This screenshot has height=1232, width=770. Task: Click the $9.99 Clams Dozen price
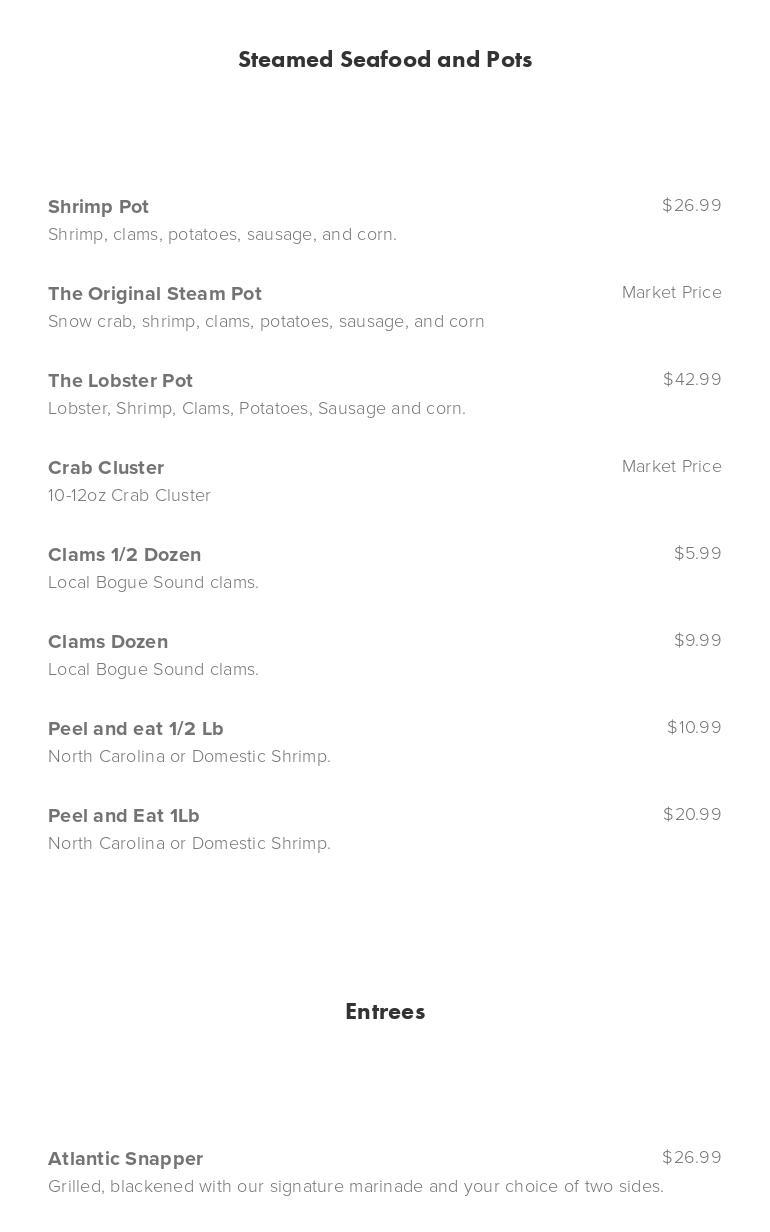(x=697, y=641)
